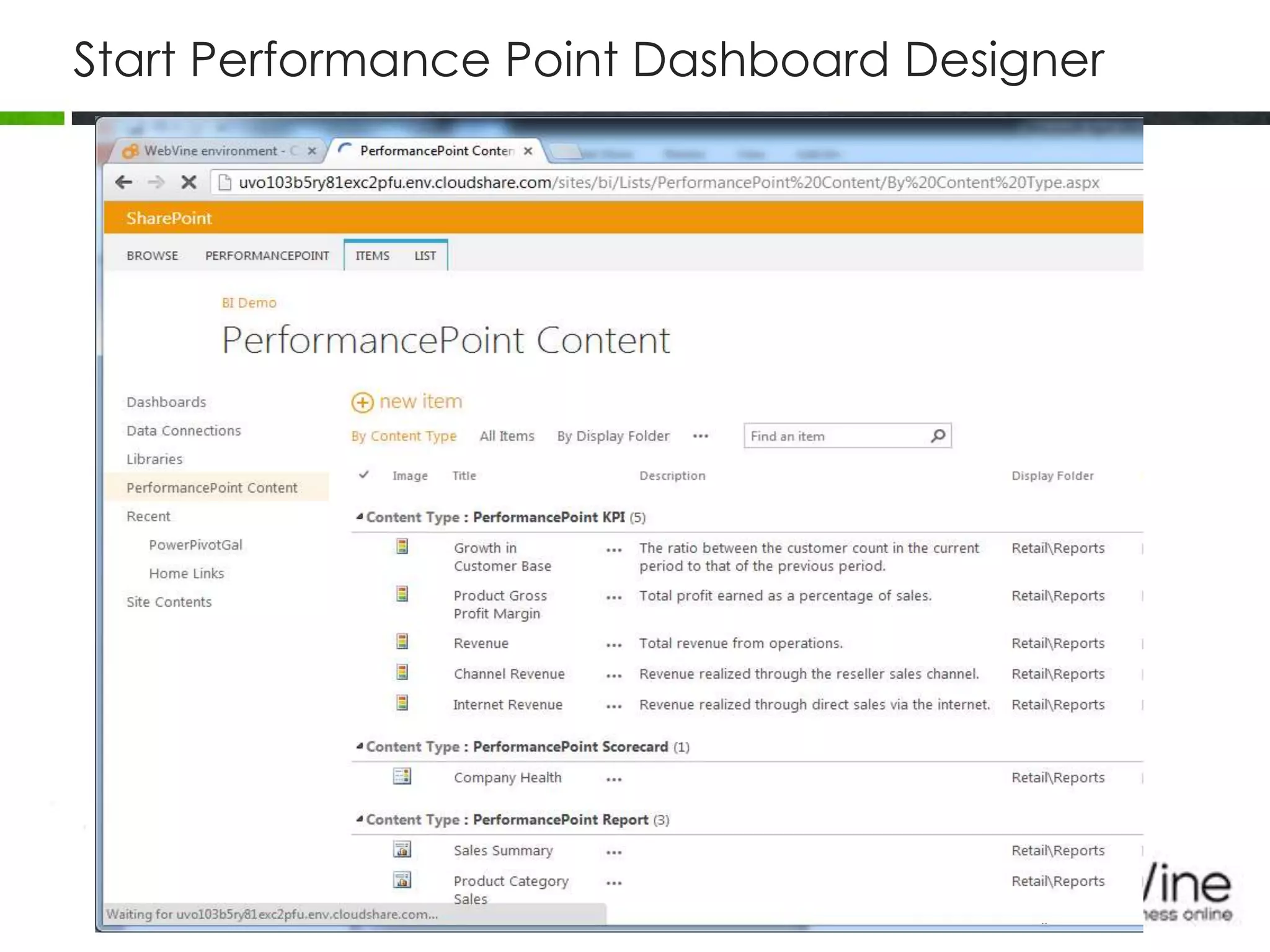Open the BI Demo breadcrumb link
Screen dimensions: 1270x952
pyautogui.click(x=249, y=303)
